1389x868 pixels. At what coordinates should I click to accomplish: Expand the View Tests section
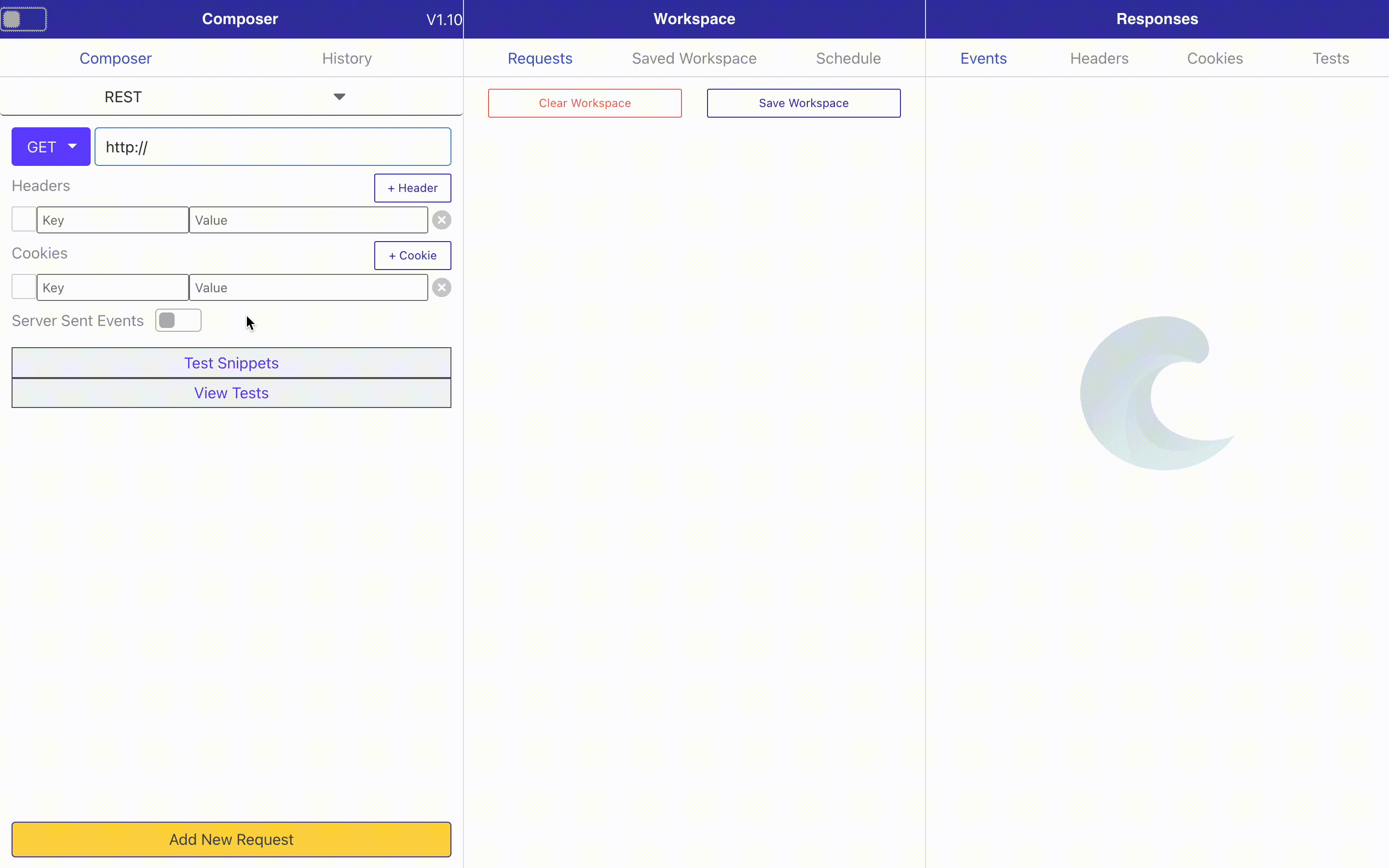click(x=231, y=393)
